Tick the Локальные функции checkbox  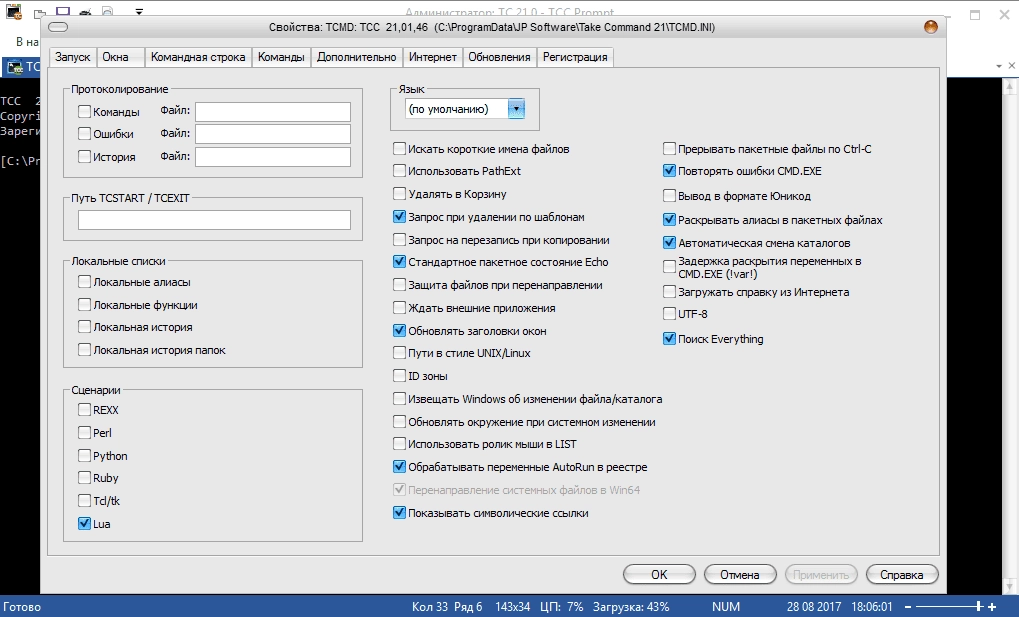tap(84, 304)
